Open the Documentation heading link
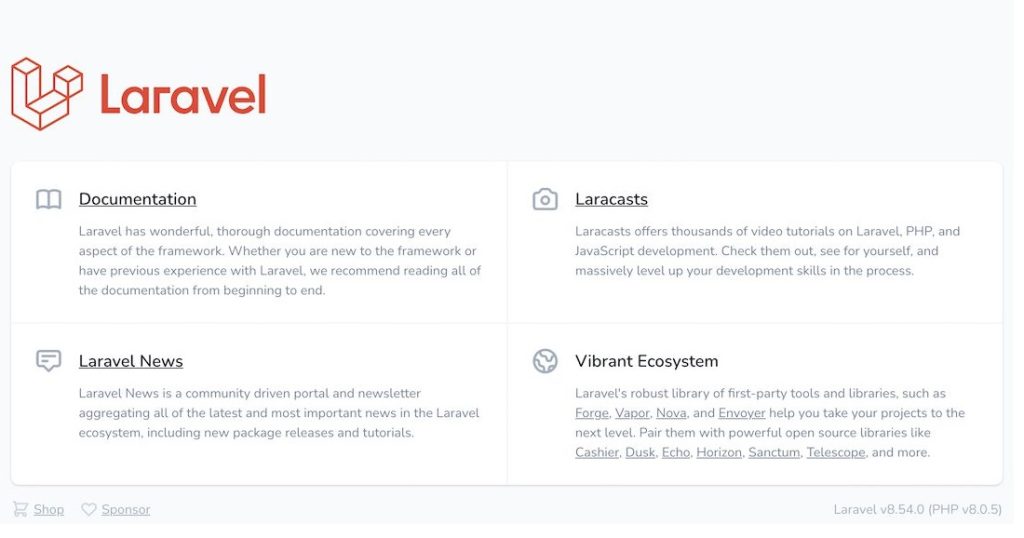The height and width of the screenshot is (538, 1024). (x=137, y=199)
